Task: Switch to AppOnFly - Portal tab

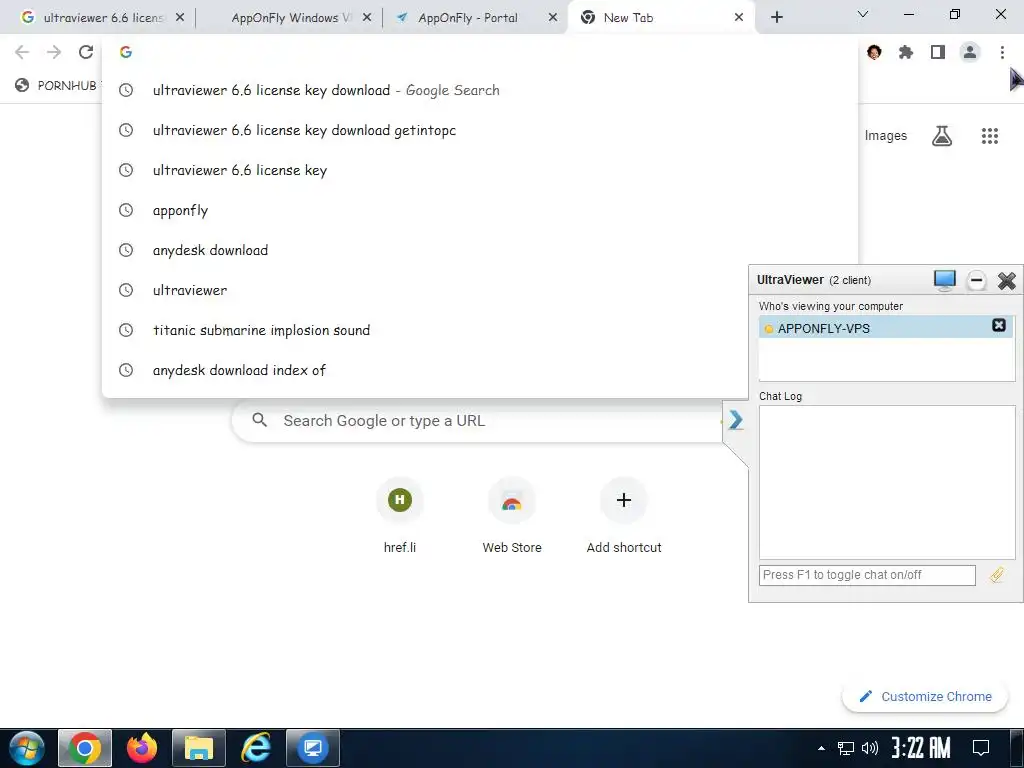Action: tap(468, 18)
